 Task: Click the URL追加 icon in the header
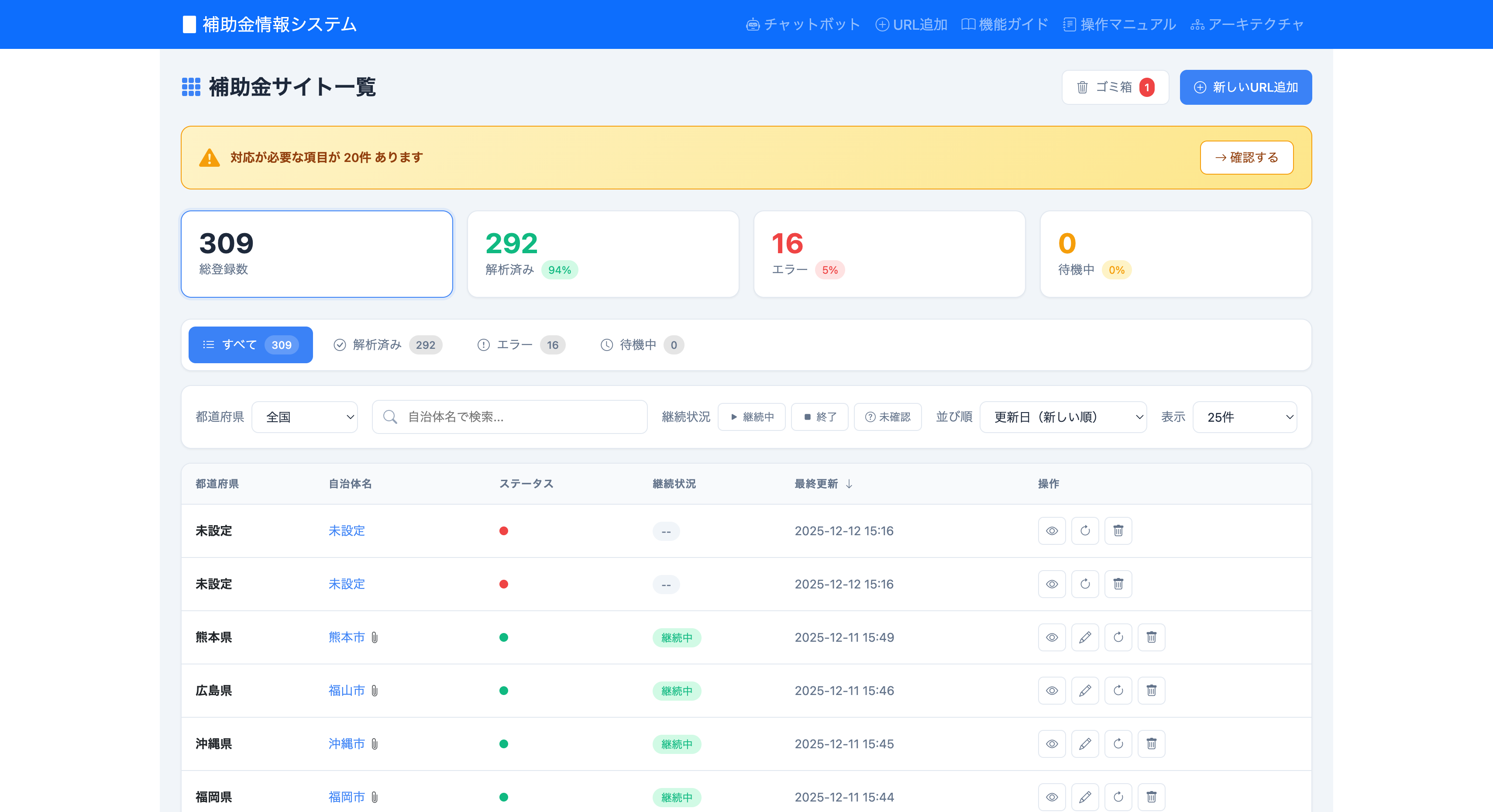pyautogui.click(x=881, y=24)
